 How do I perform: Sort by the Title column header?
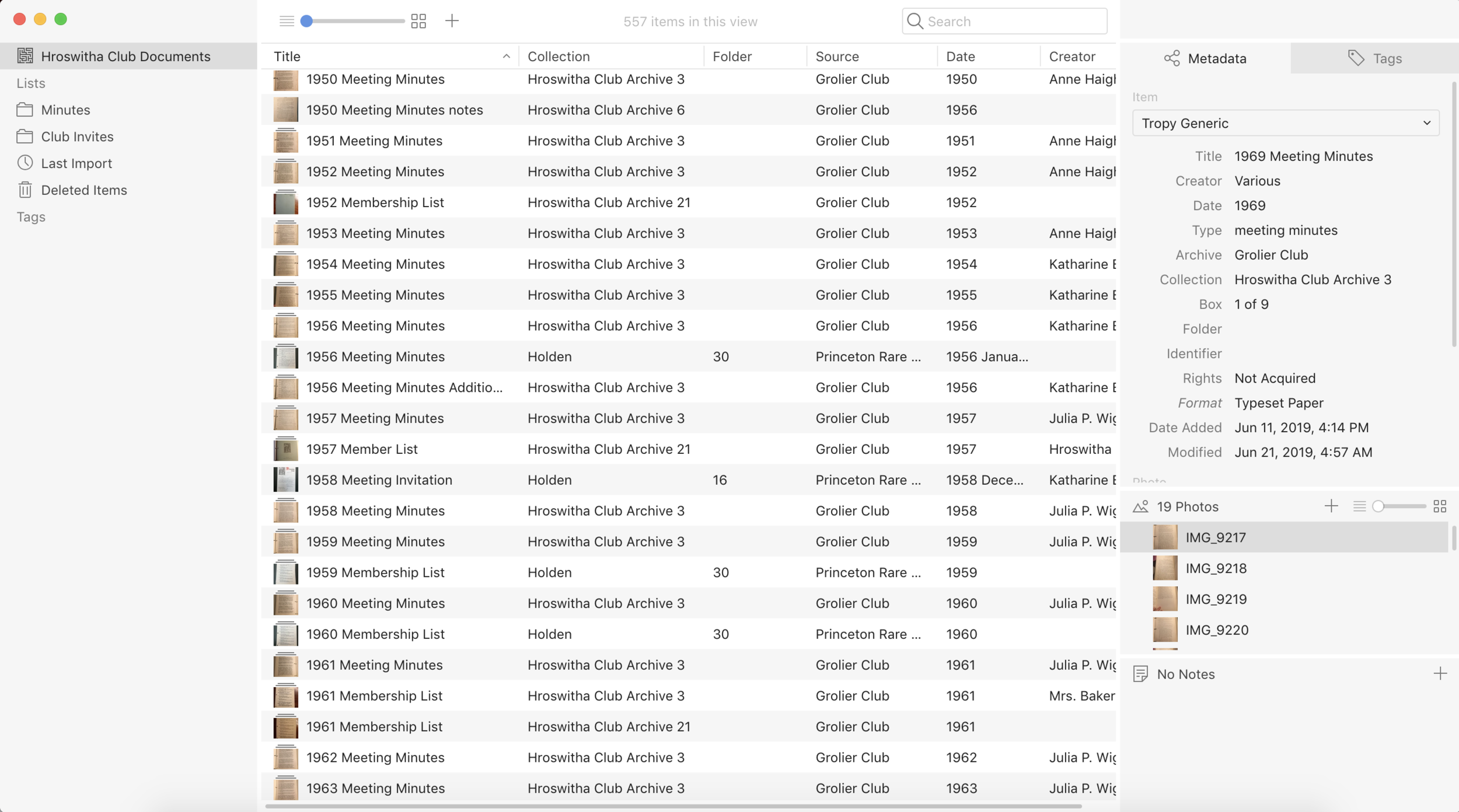point(390,57)
